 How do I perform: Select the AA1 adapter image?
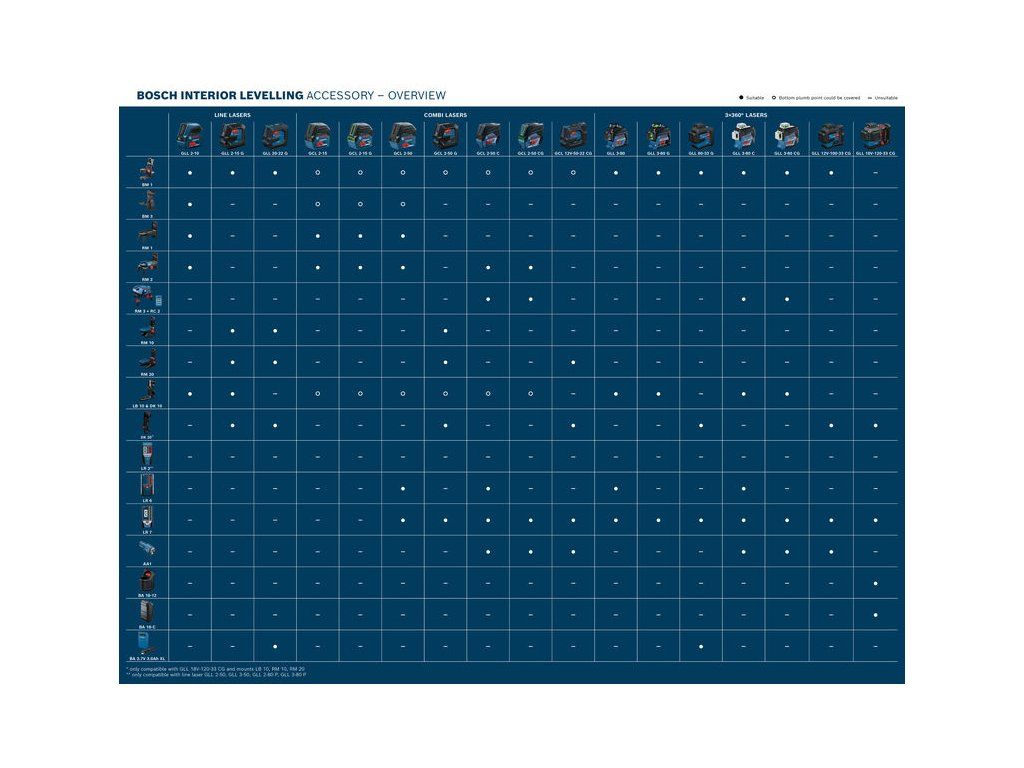(147, 549)
